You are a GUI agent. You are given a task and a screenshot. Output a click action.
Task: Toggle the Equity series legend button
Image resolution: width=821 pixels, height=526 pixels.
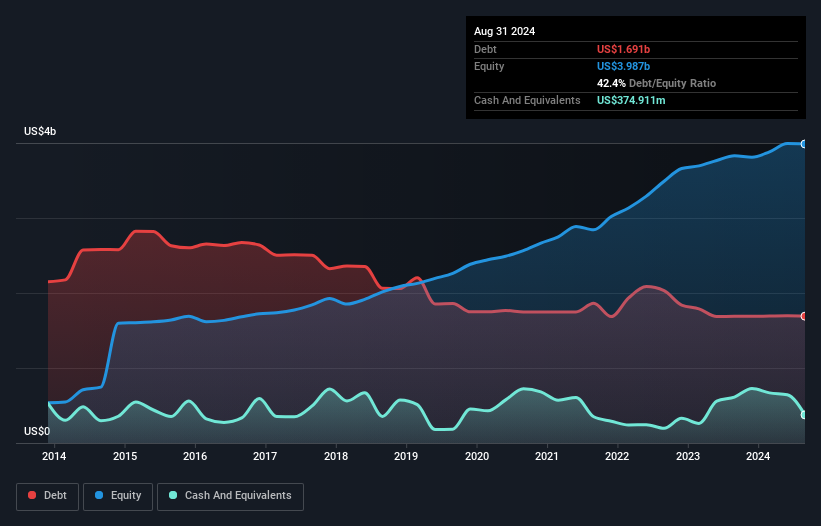[x=118, y=496]
